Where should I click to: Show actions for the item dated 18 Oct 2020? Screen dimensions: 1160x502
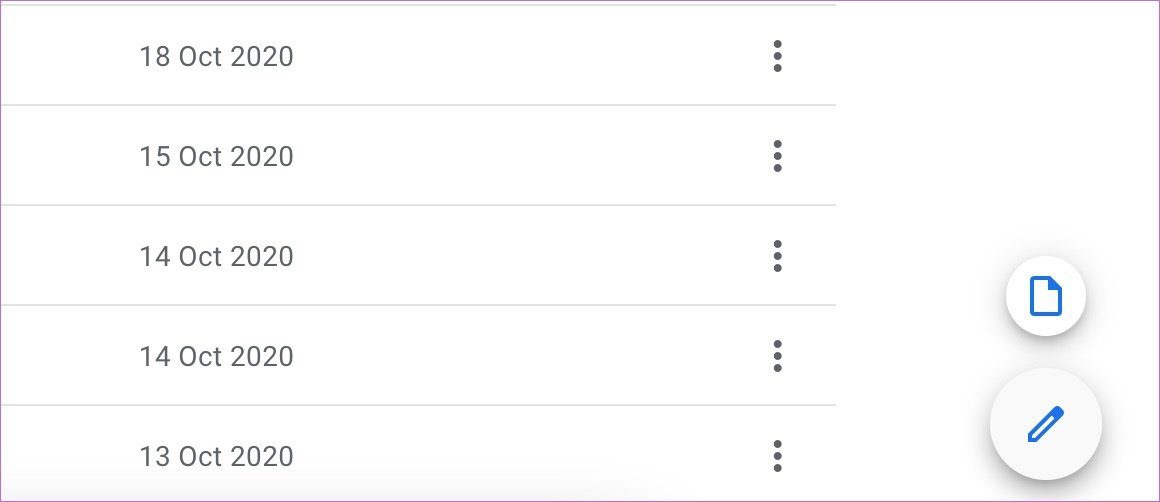coord(777,56)
